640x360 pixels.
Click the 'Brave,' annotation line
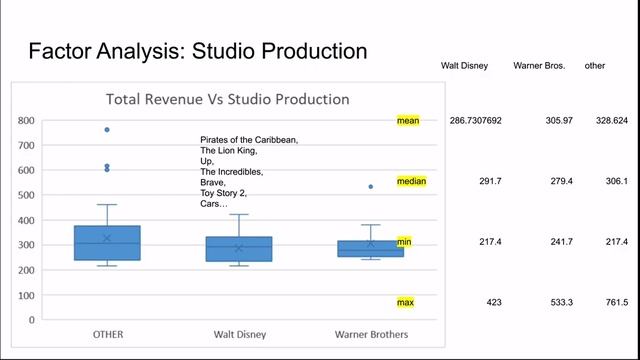pos(213,182)
